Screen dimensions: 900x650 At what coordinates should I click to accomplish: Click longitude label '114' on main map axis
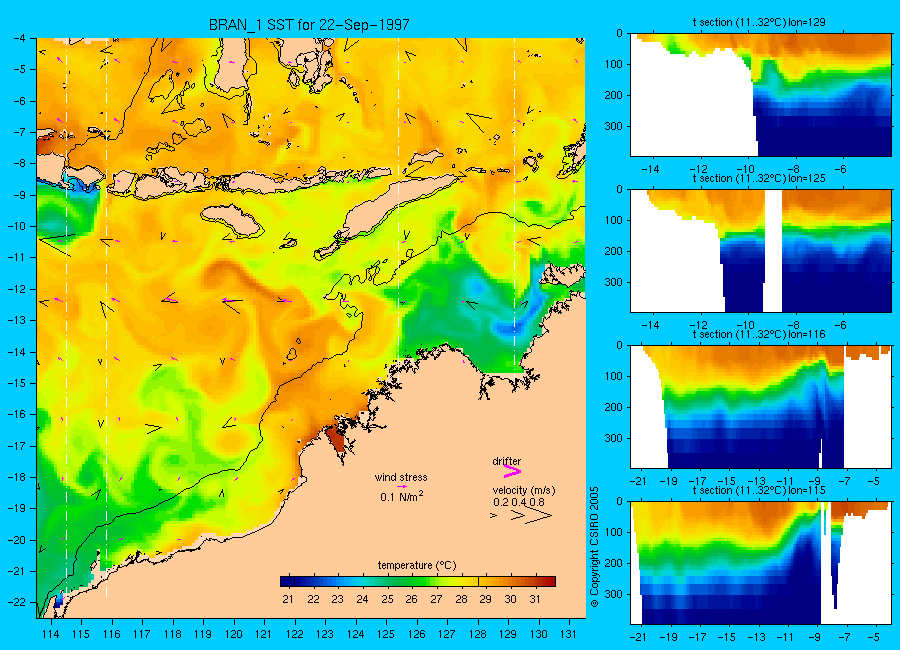pos(51,634)
